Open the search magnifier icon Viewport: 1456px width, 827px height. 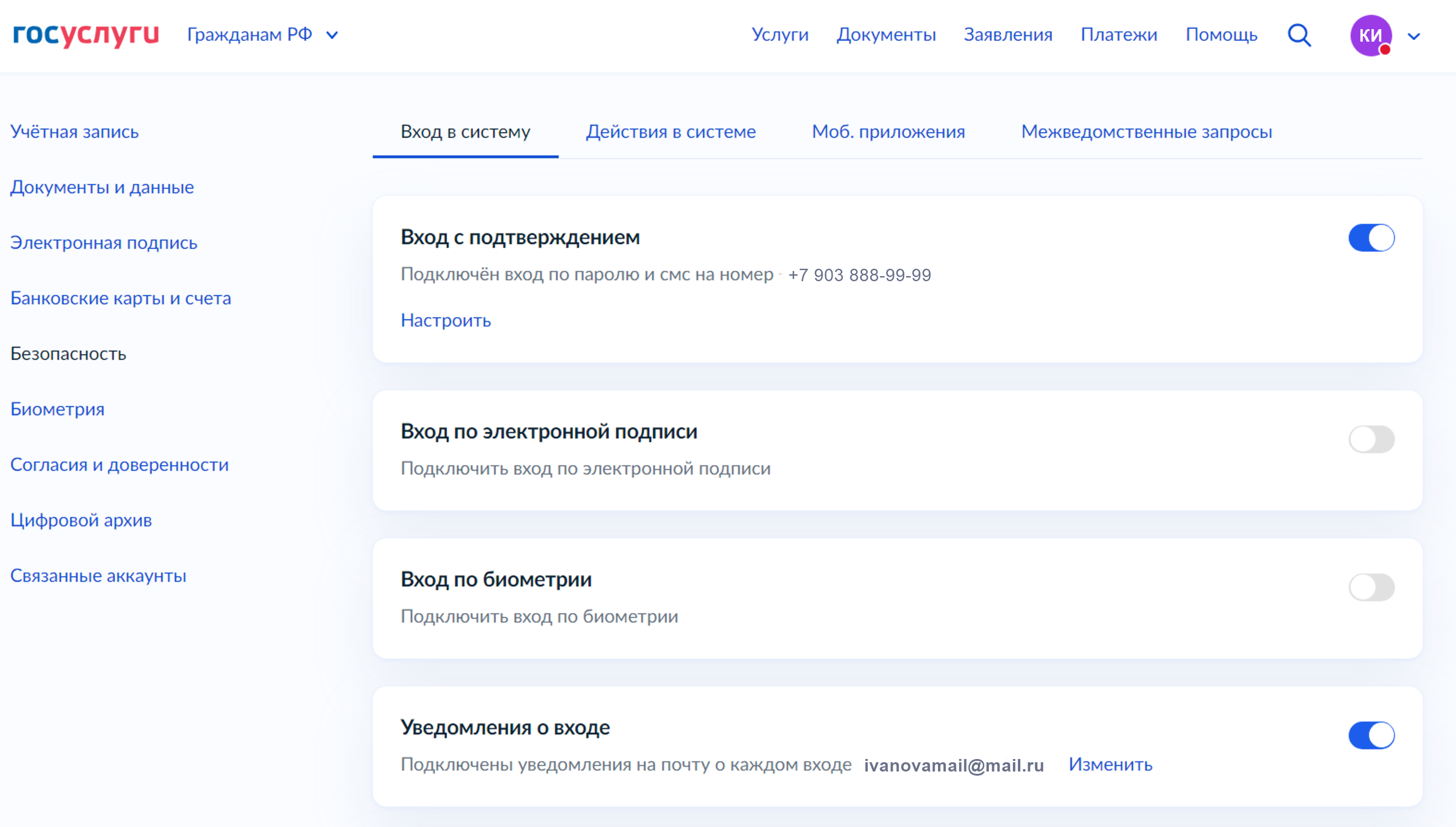pos(1299,35)
